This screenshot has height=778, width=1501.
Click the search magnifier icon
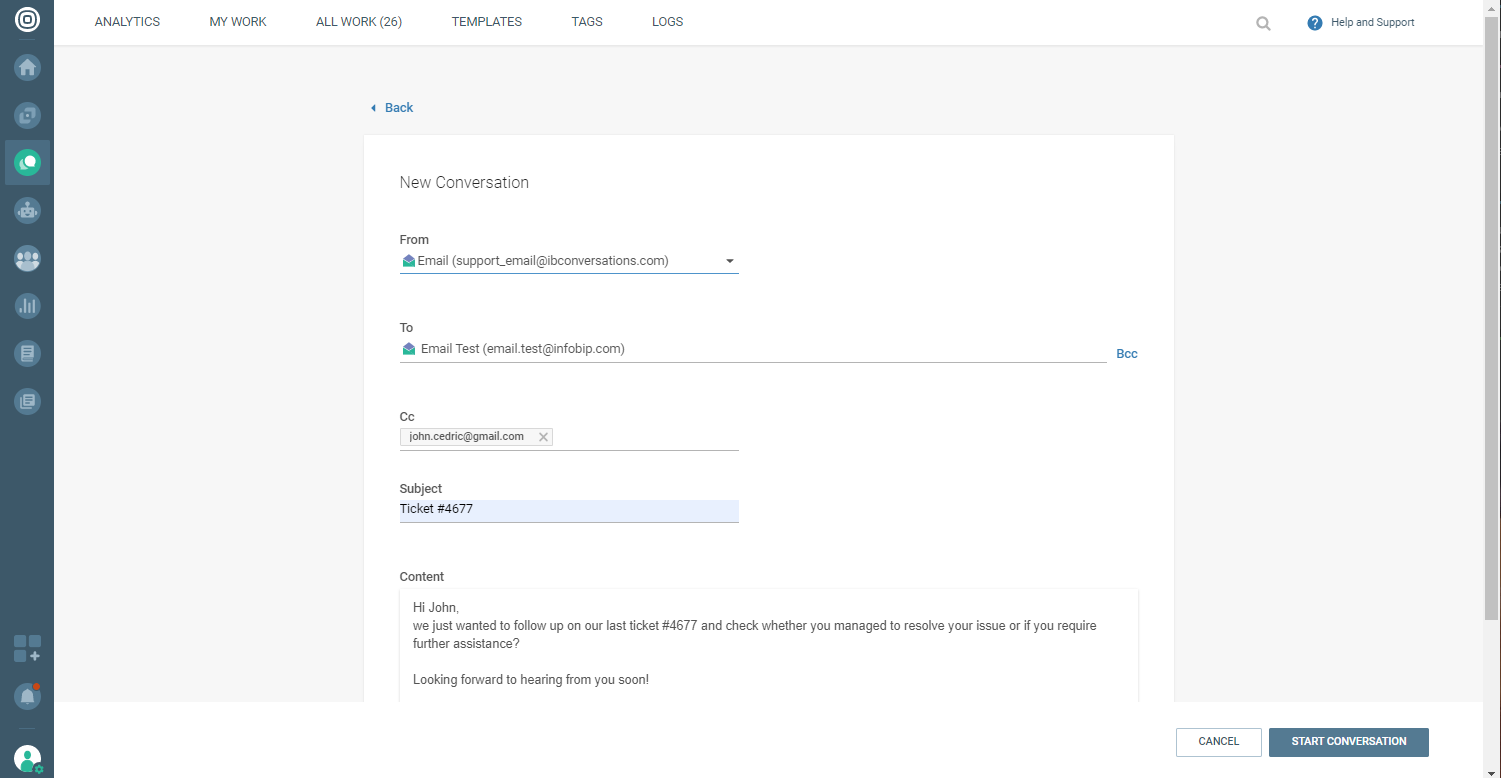(x=1263, y=23)
